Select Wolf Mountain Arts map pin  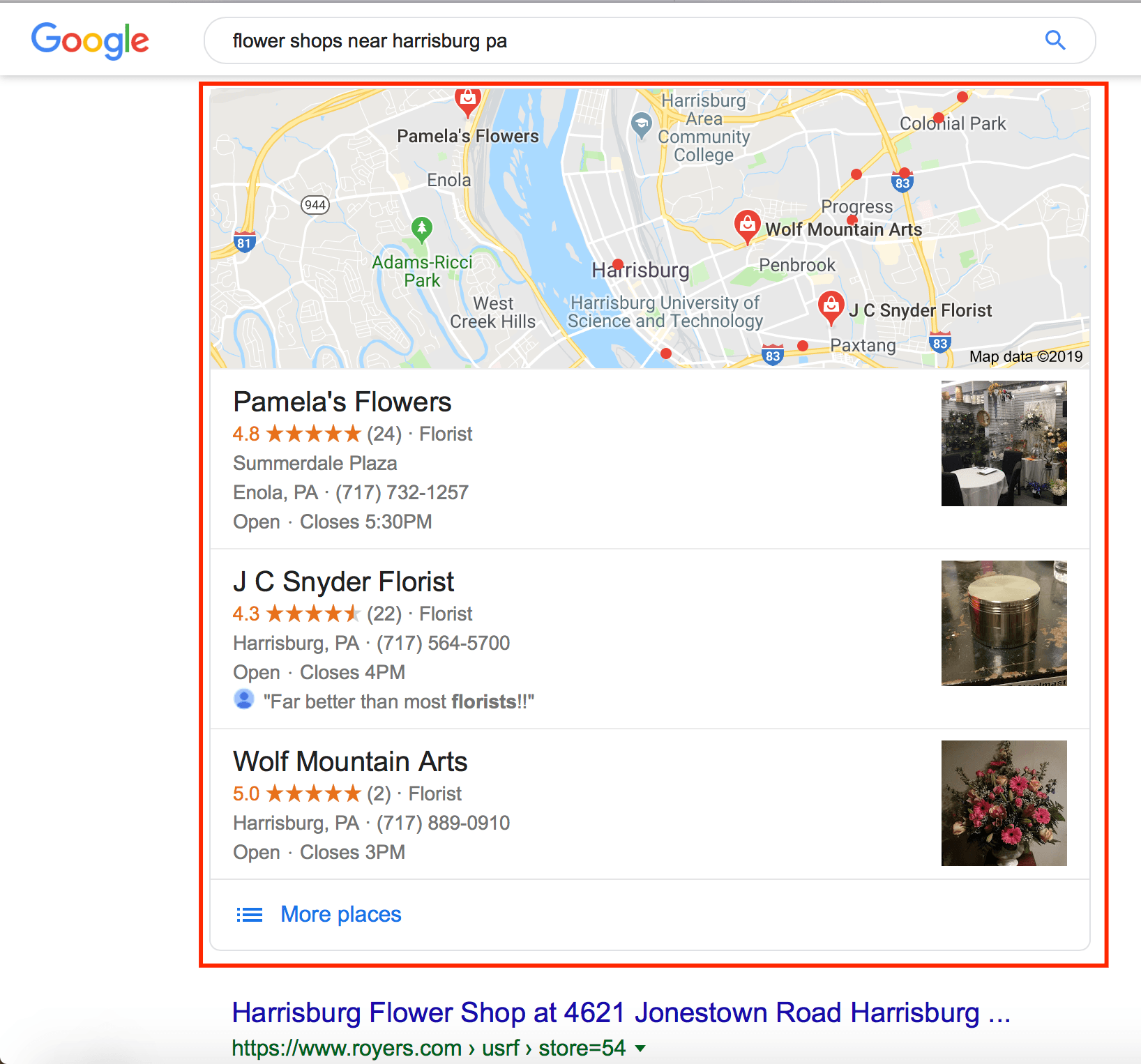click(x=748, y=227)
